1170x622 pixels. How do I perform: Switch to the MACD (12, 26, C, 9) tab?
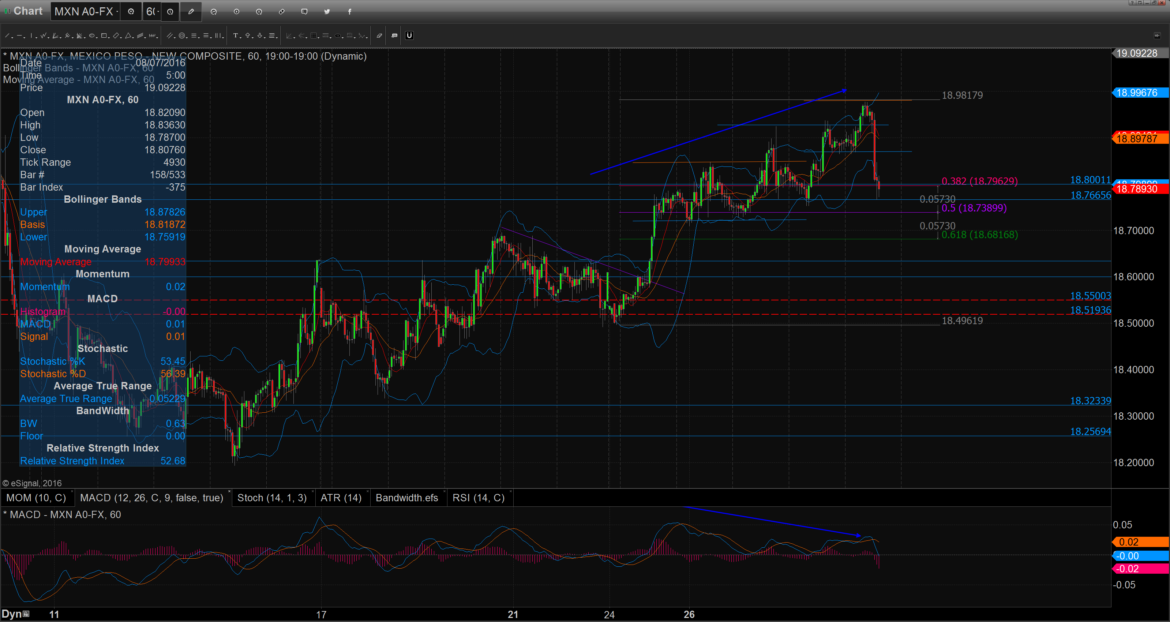click(x=151, y=497)
